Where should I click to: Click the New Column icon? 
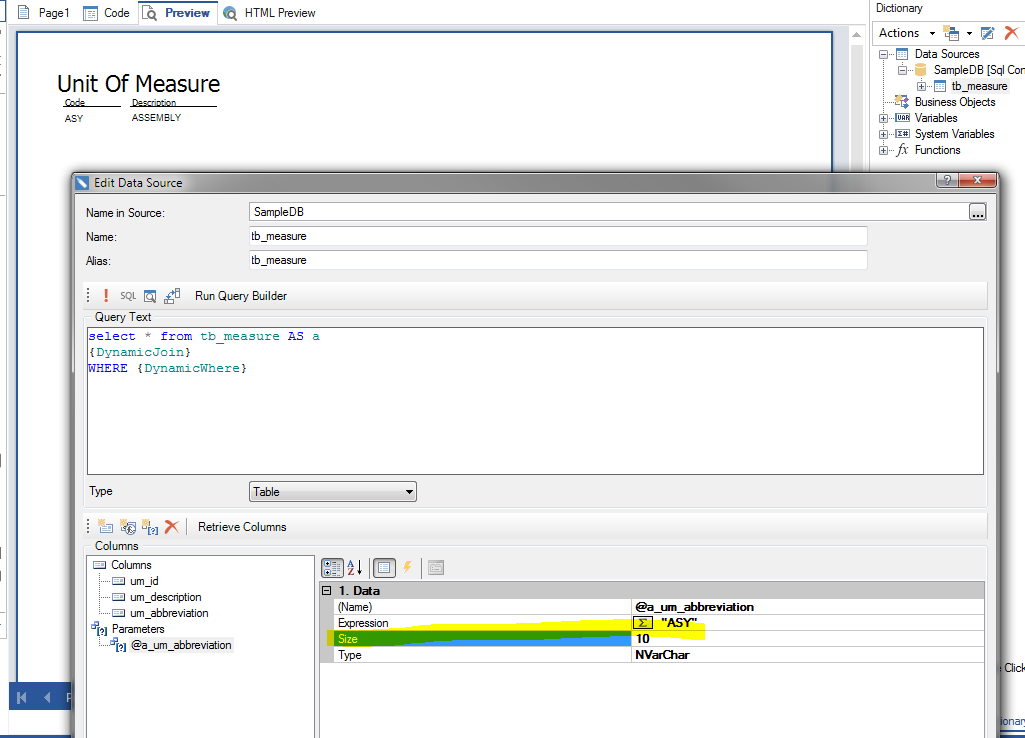tap(105, 527)
